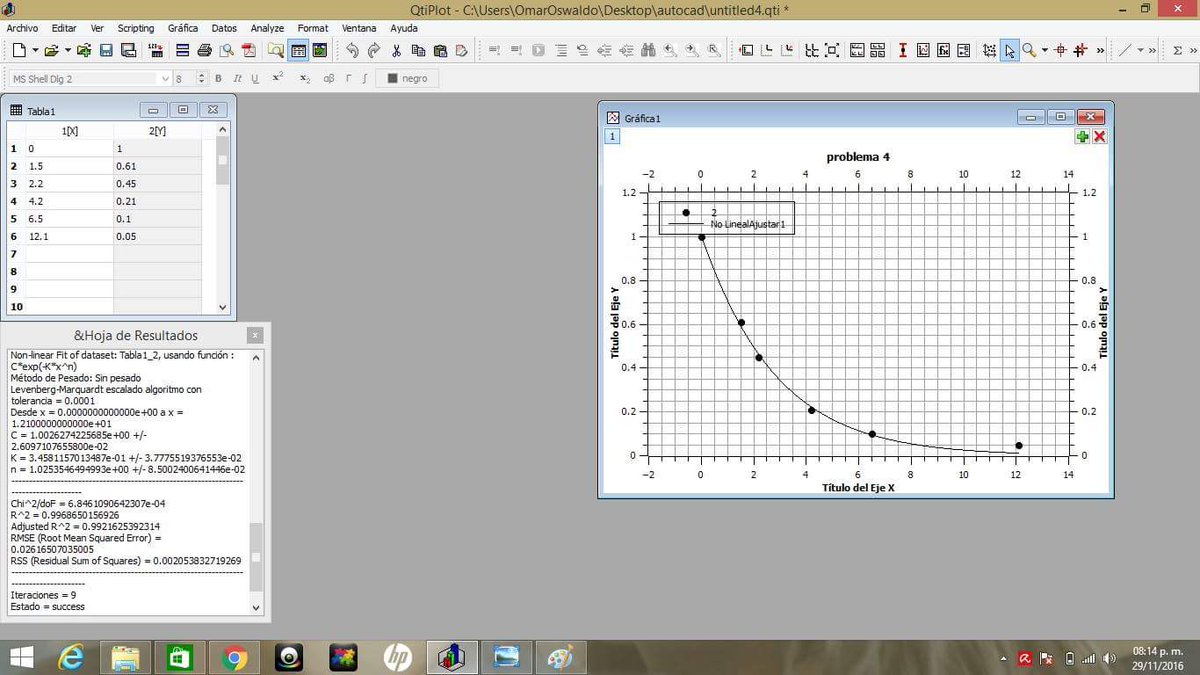Save the project with the floppy disk icon
This screenshot has height=675, width=1200.
106,50
